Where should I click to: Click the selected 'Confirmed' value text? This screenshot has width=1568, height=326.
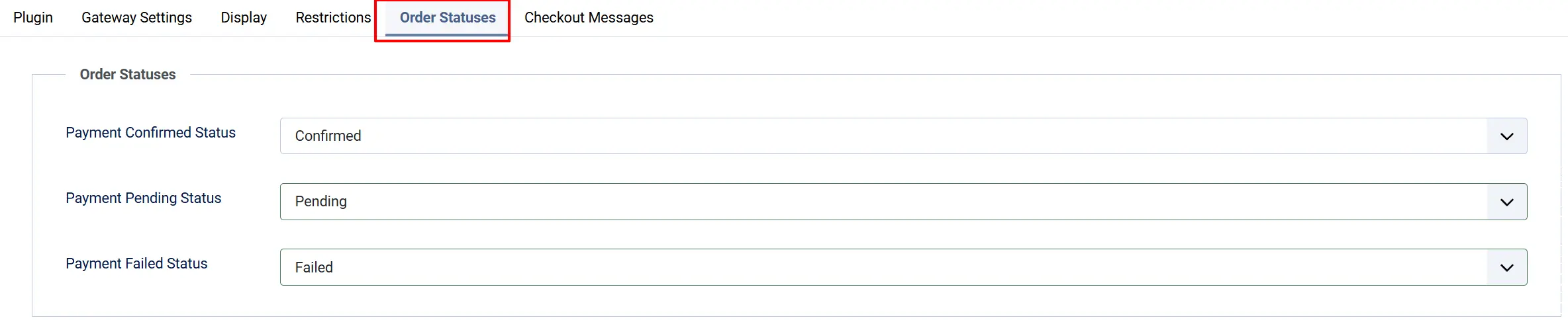328,136
